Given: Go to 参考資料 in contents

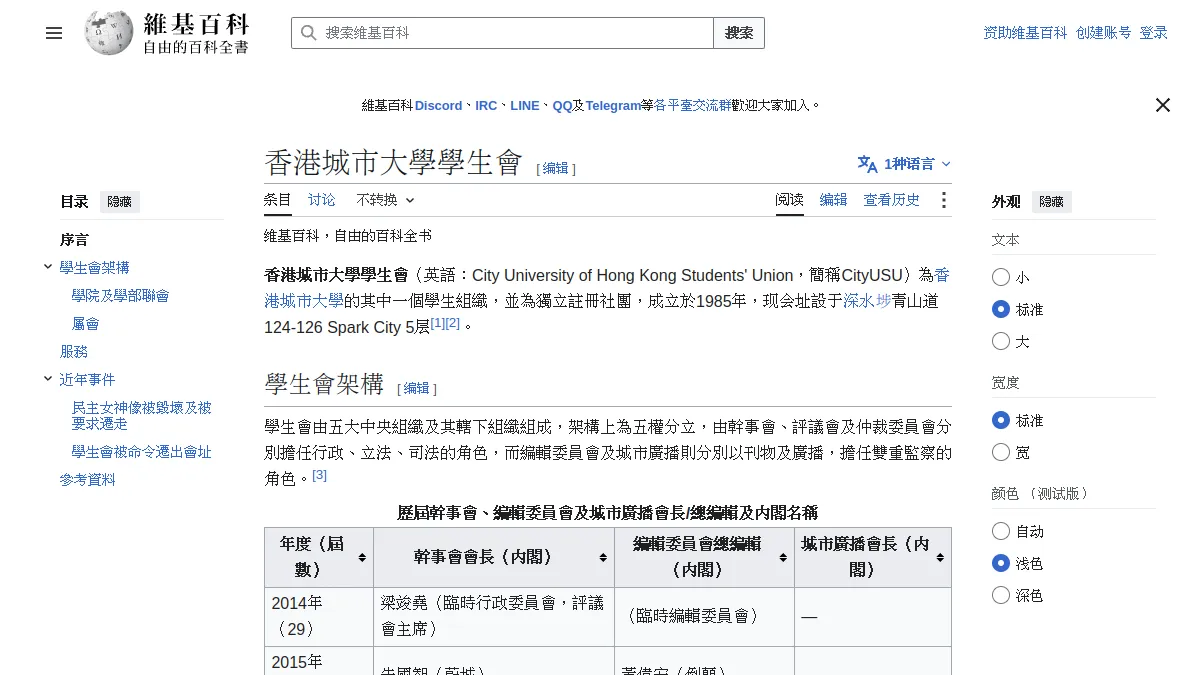Looking at the screenshot, I should [88, 480].
